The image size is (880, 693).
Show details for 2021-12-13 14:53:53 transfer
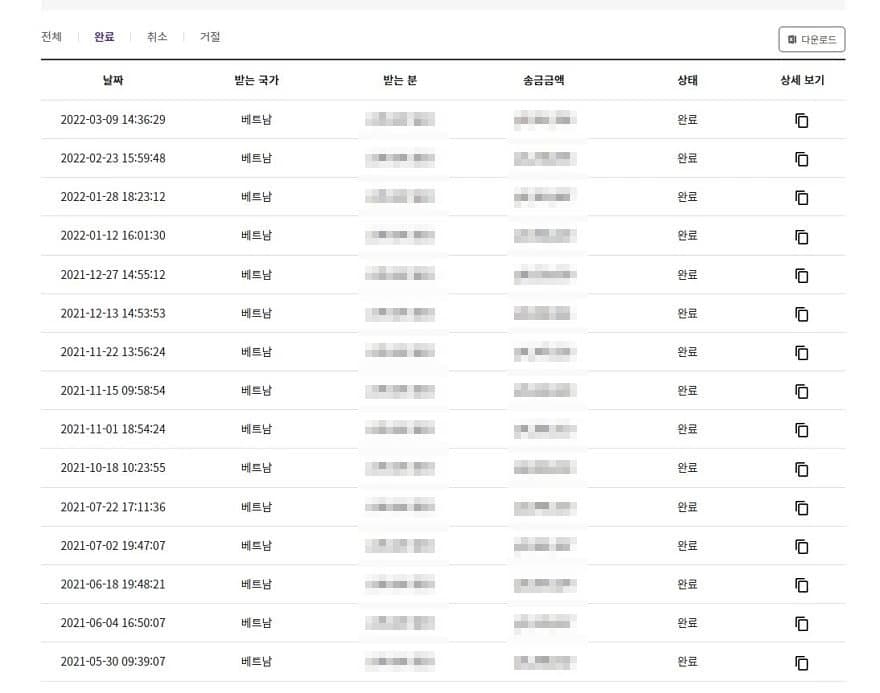point(801,314)
